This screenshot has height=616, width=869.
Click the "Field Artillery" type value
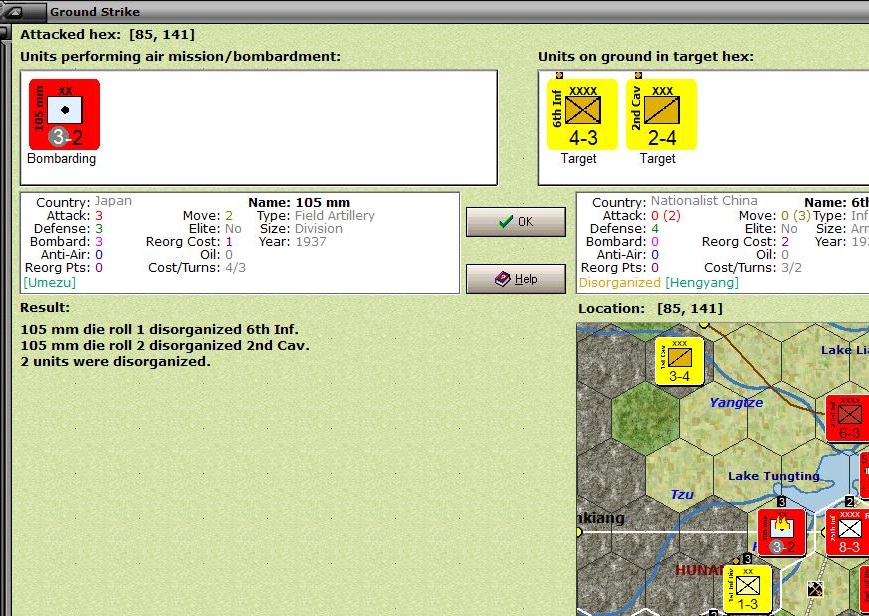tap(335, 215)
